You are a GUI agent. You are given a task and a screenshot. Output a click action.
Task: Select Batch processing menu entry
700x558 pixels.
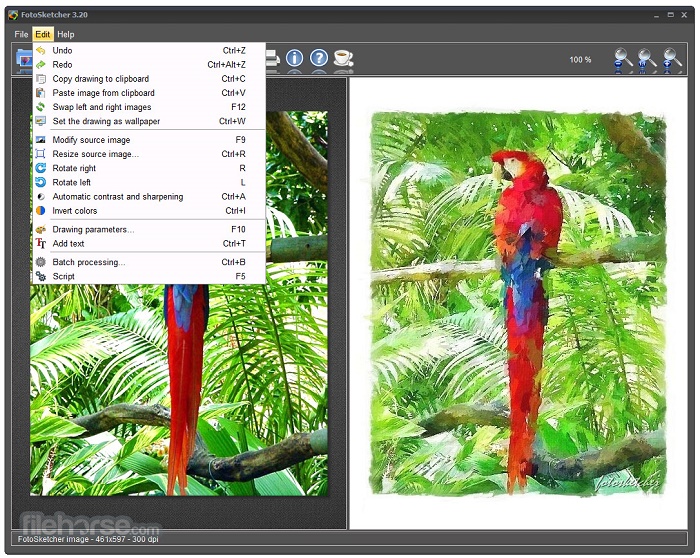89,262
